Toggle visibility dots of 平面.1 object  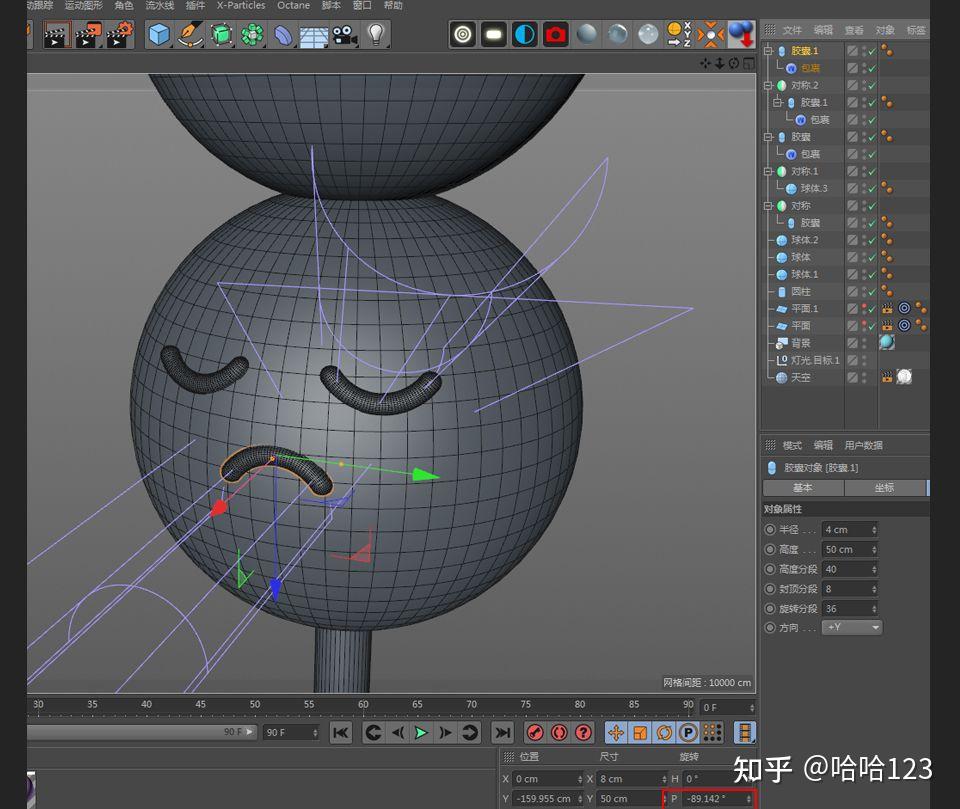point(863,309)
